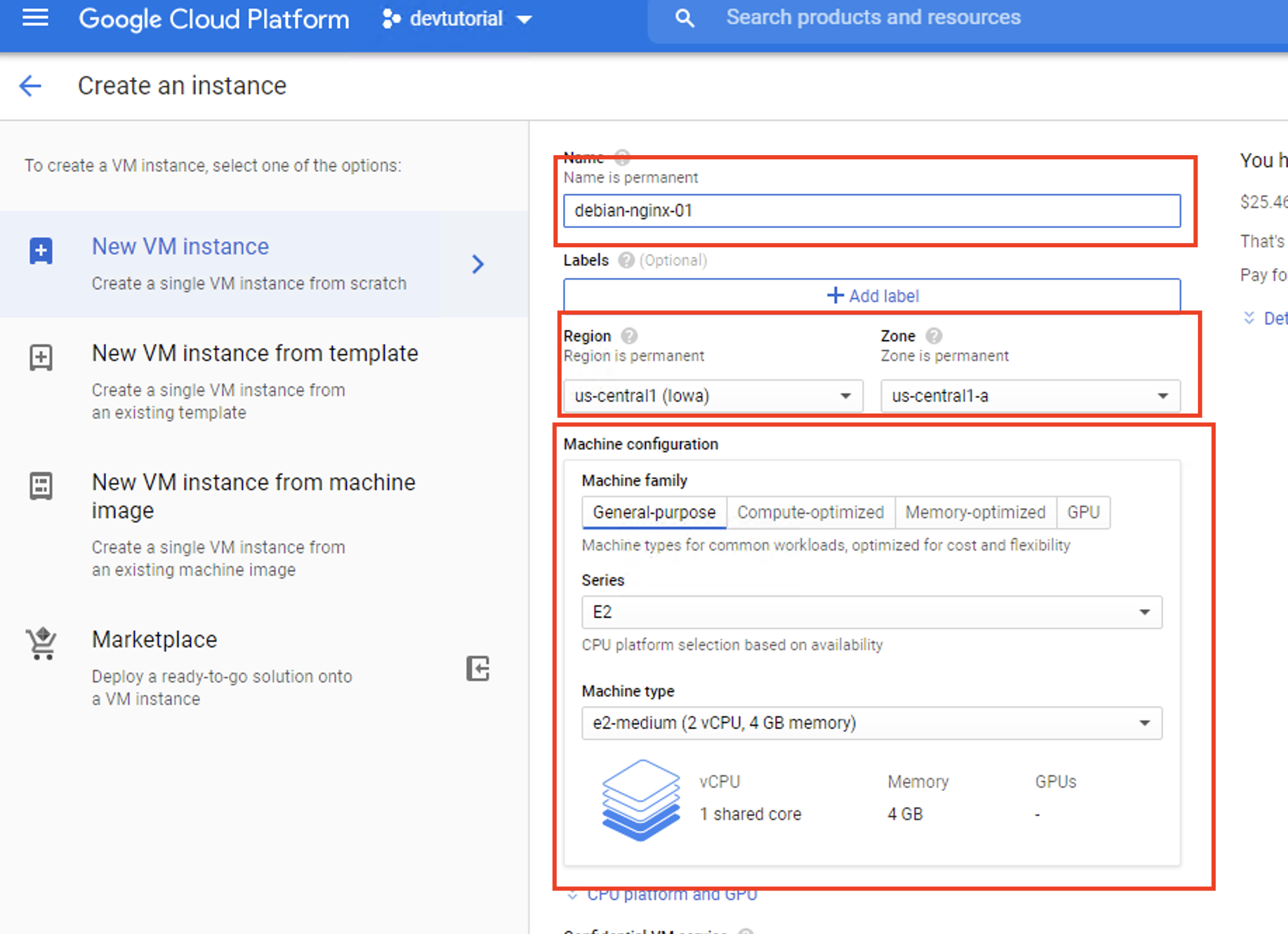
Task: Click the Add label button
Action: pos(872,296)
